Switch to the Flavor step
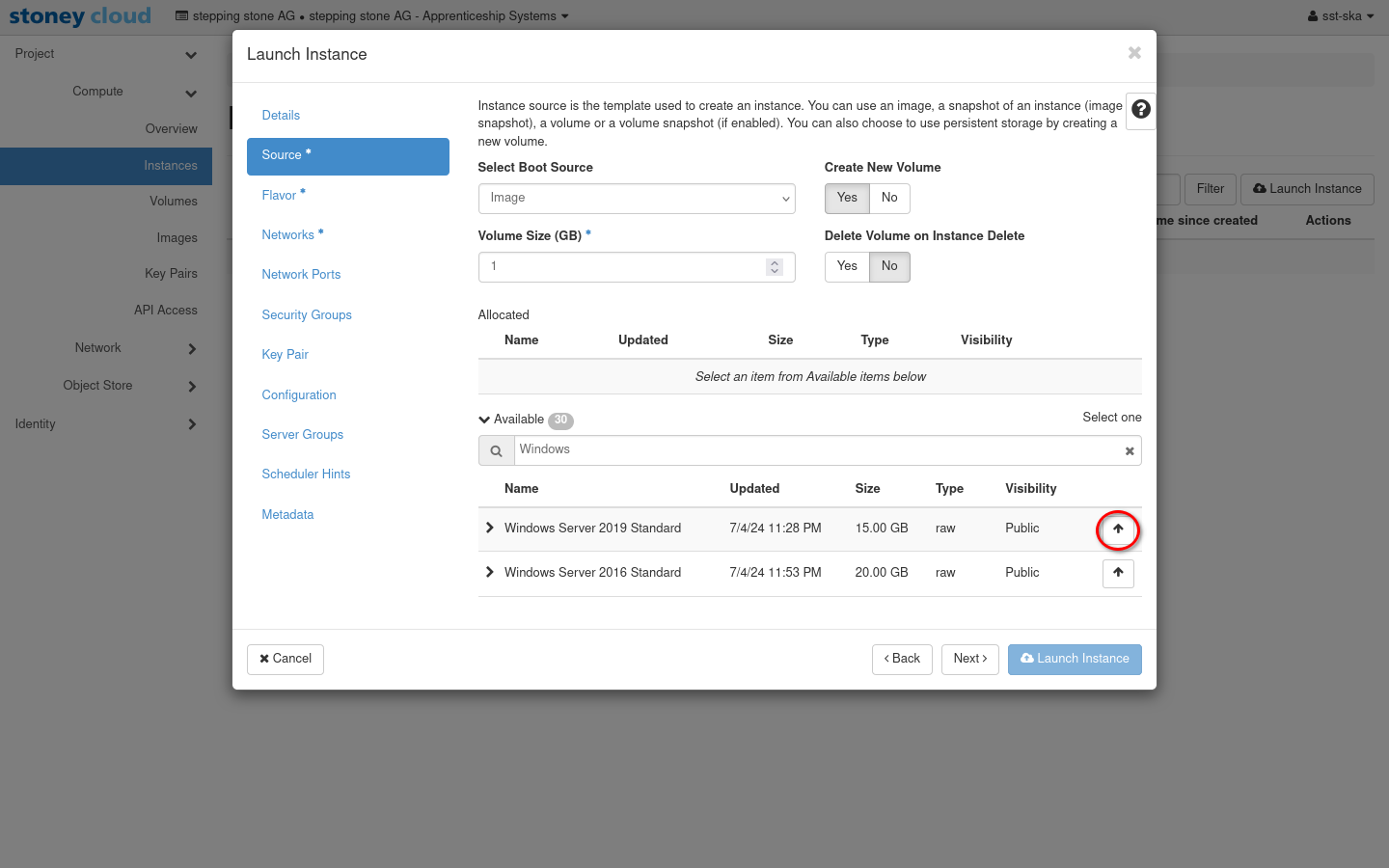Image resolution: width=1389 pixels, height=868 pixels. pyautogui.click(x=280, y=196)
